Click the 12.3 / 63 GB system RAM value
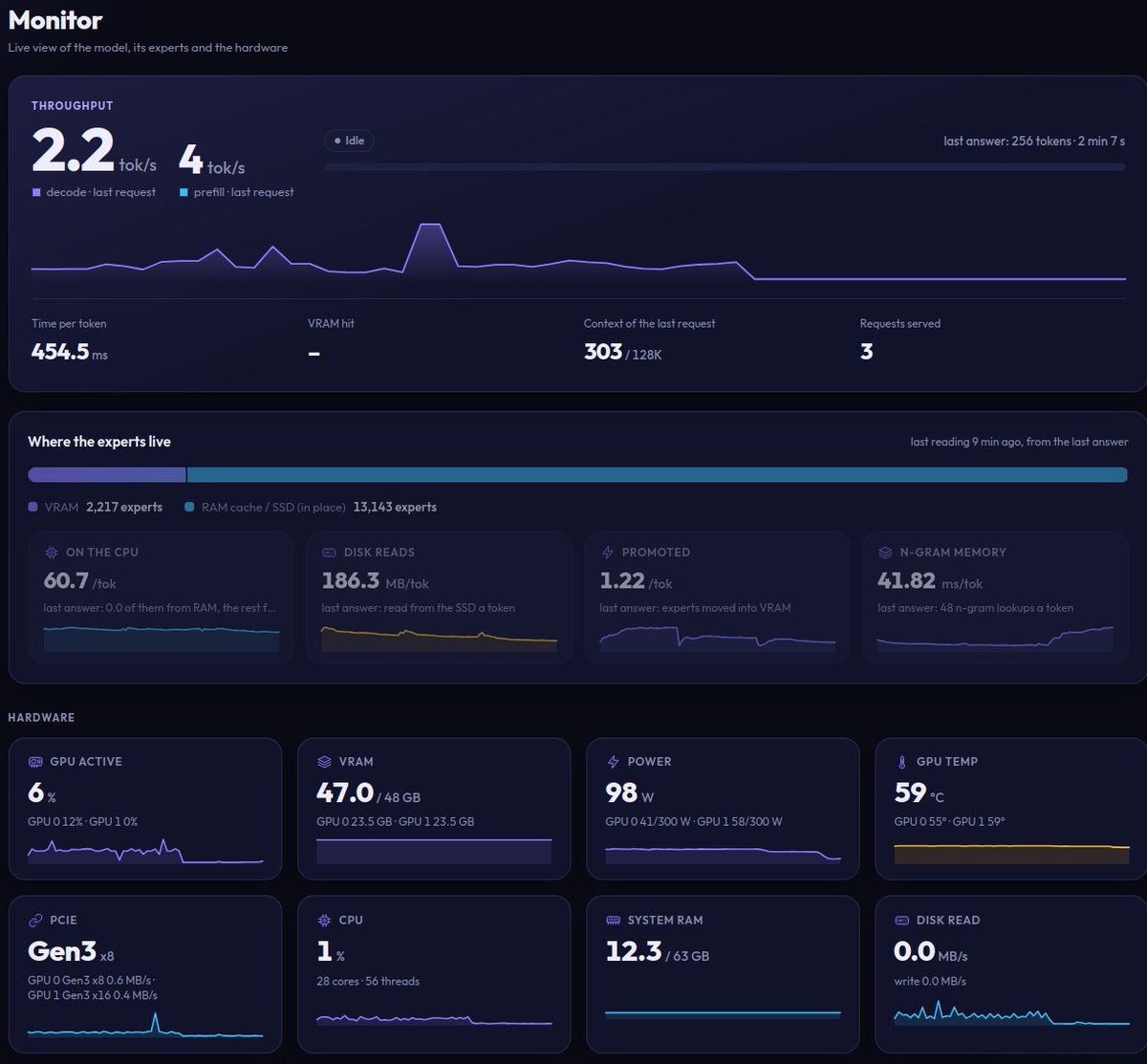 point(658,952)
